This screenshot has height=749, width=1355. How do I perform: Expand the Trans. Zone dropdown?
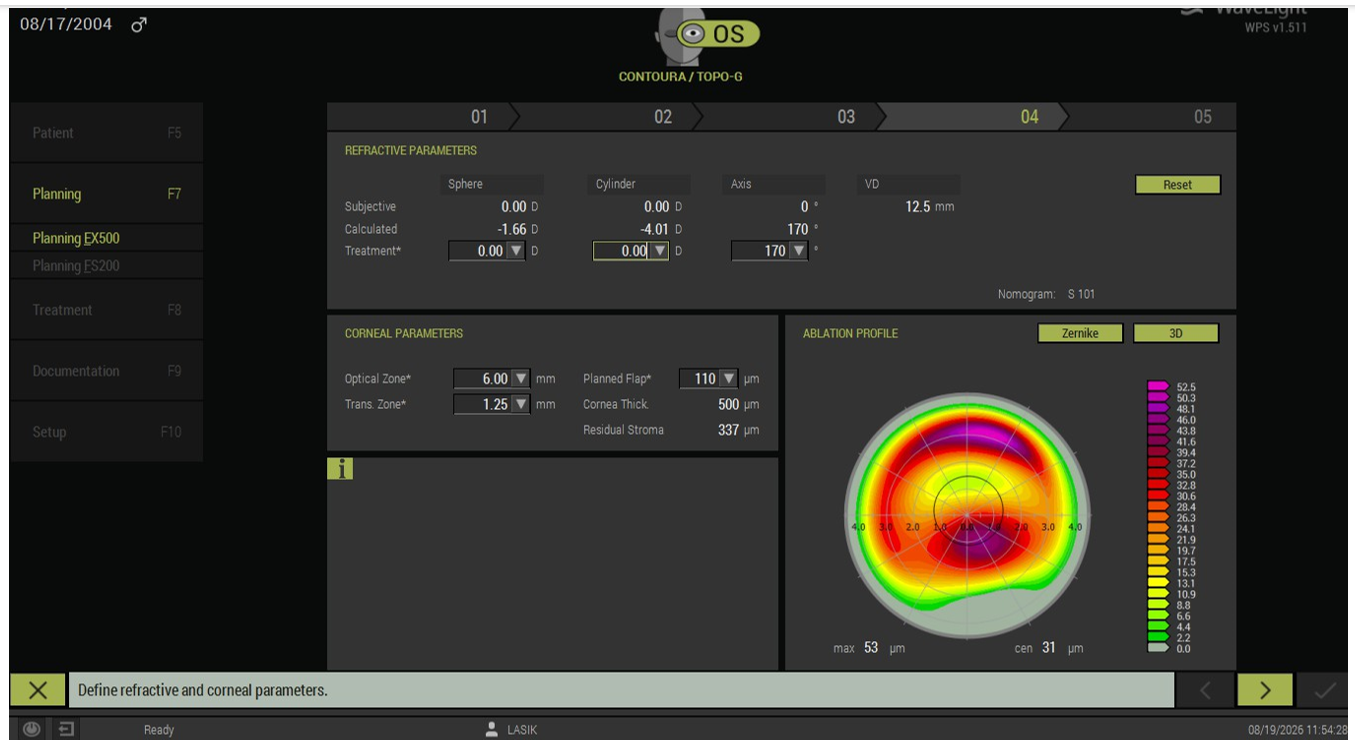[x=520, y=404]
